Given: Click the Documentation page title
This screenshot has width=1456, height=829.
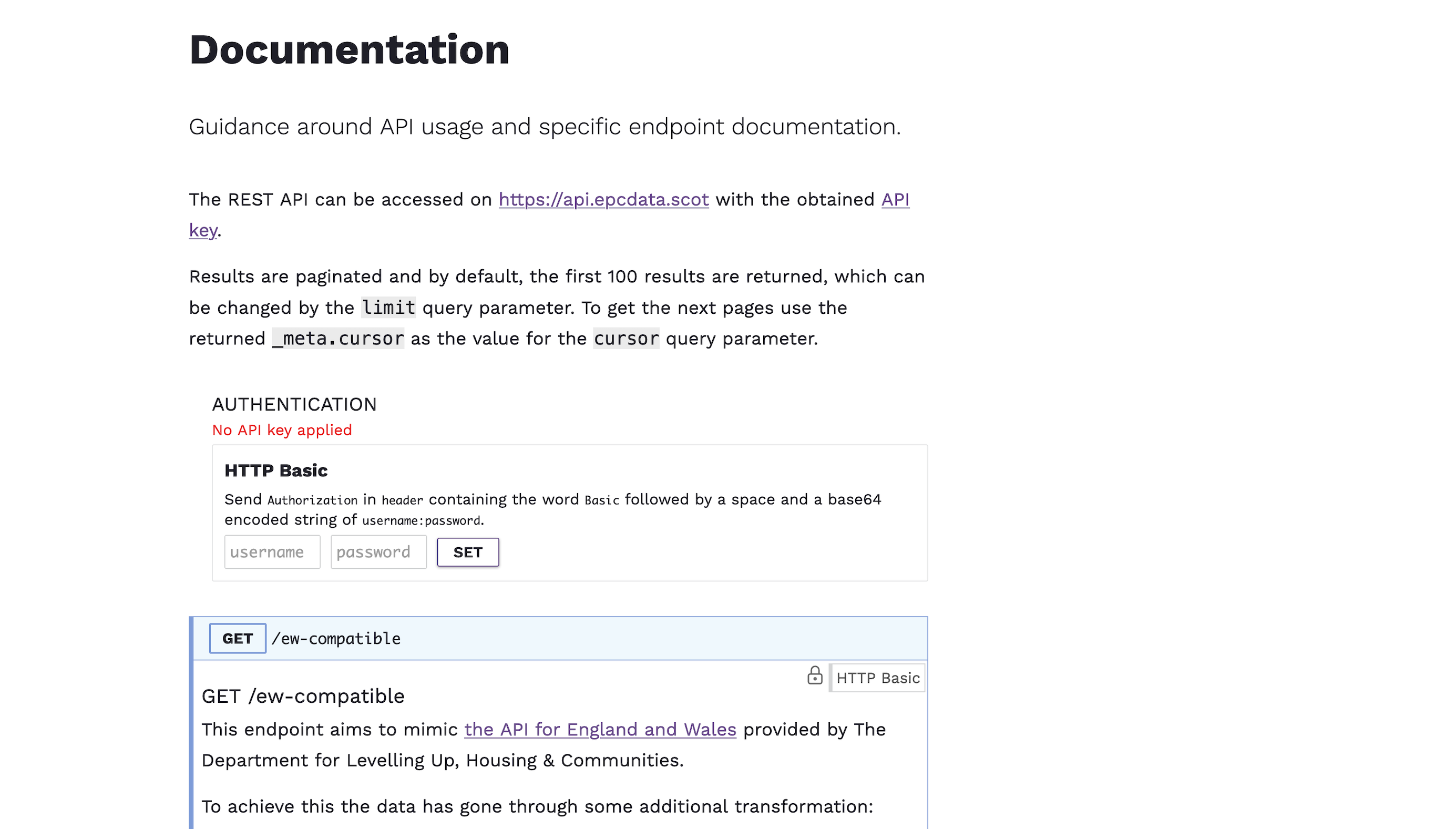Looking at the screenshot, I should coord(349,49).
